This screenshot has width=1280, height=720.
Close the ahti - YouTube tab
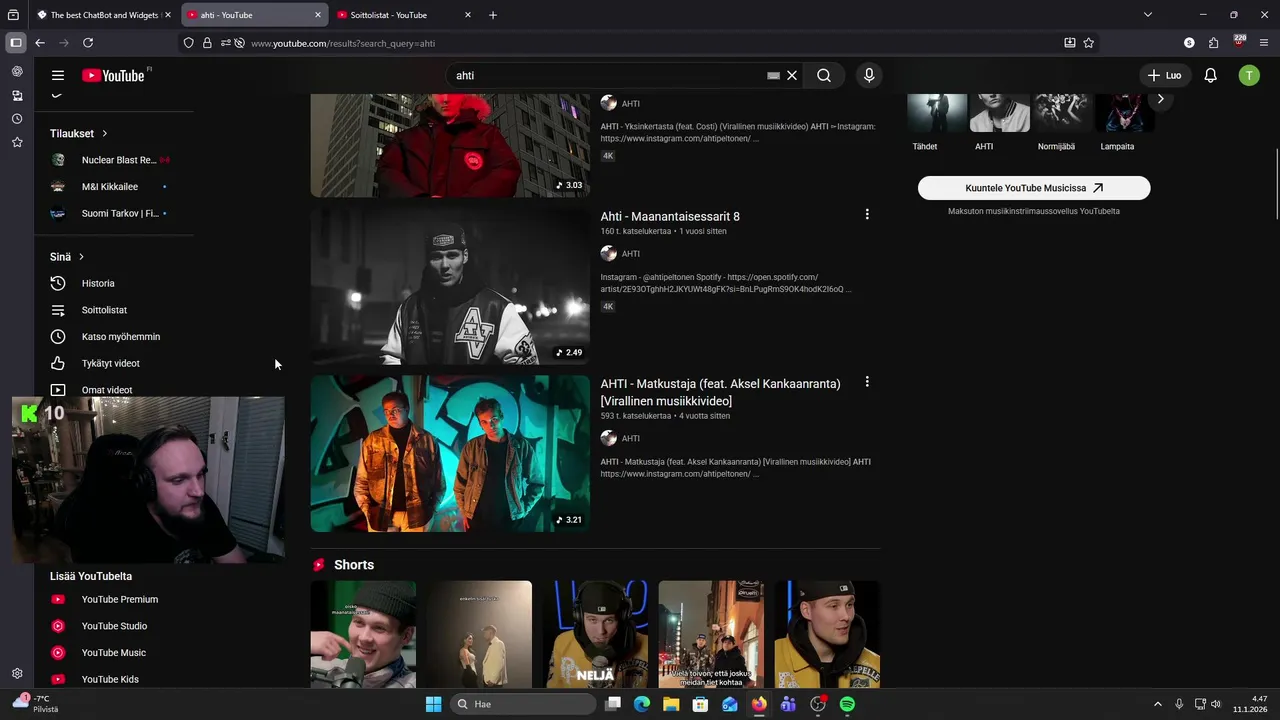pyautogui.click(x=318, y=15)
